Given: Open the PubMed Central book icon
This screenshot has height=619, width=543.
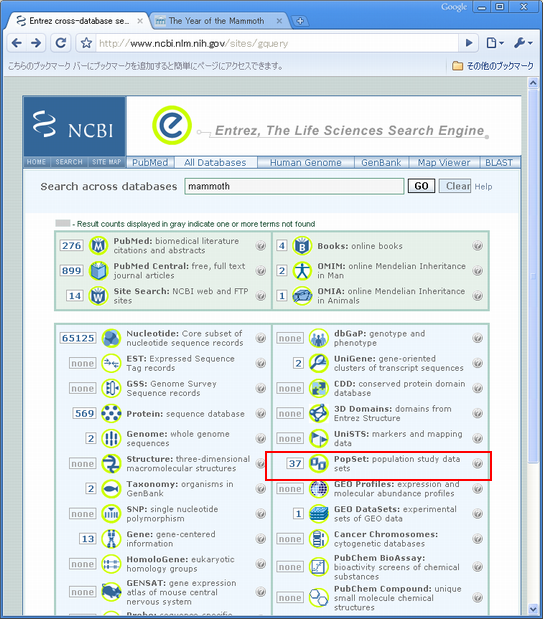Looking at the screenshot, I should click(98, 271).
